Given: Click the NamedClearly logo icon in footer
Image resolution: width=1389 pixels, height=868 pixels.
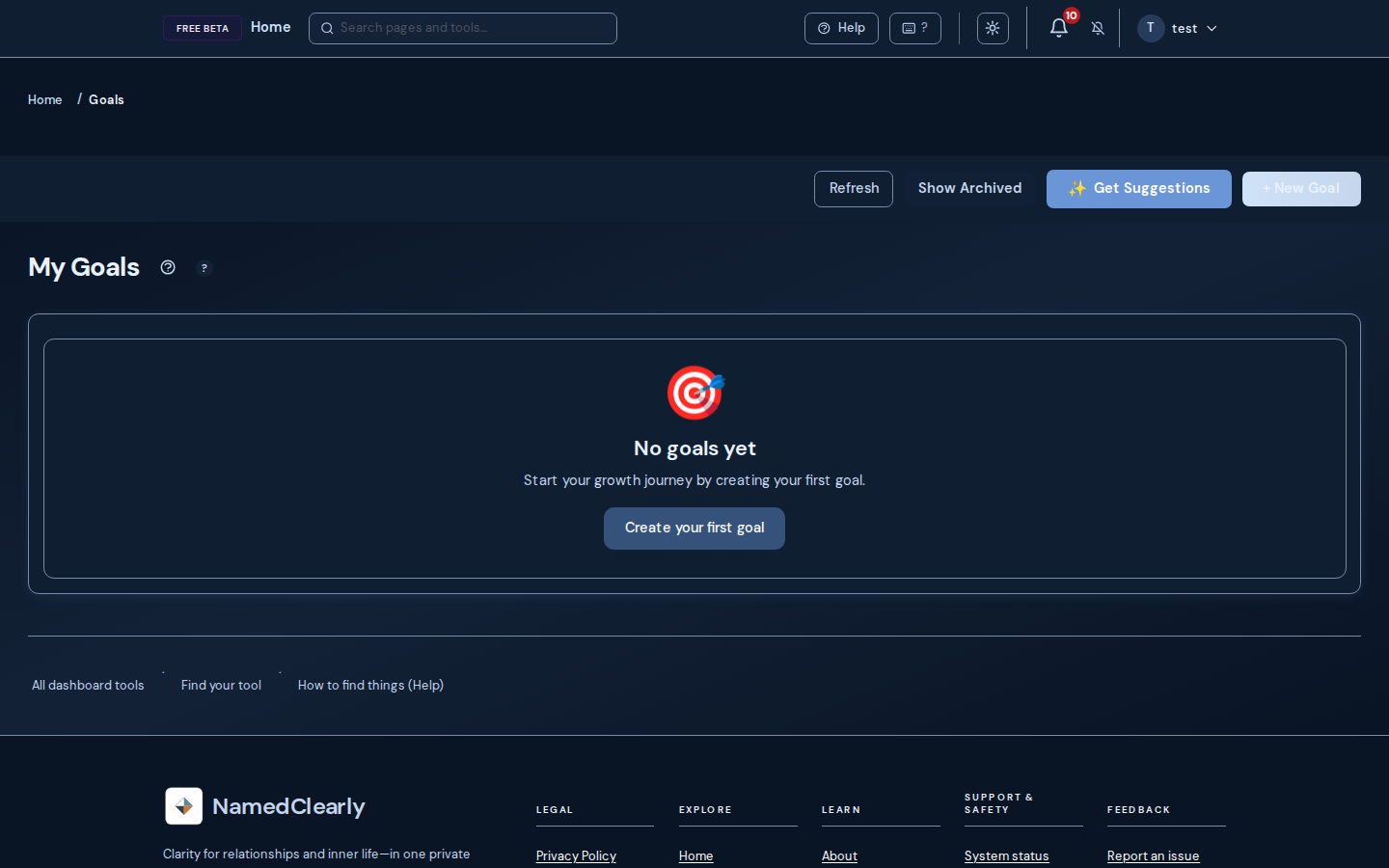Looking at the screenshot, I should (183, 806).
